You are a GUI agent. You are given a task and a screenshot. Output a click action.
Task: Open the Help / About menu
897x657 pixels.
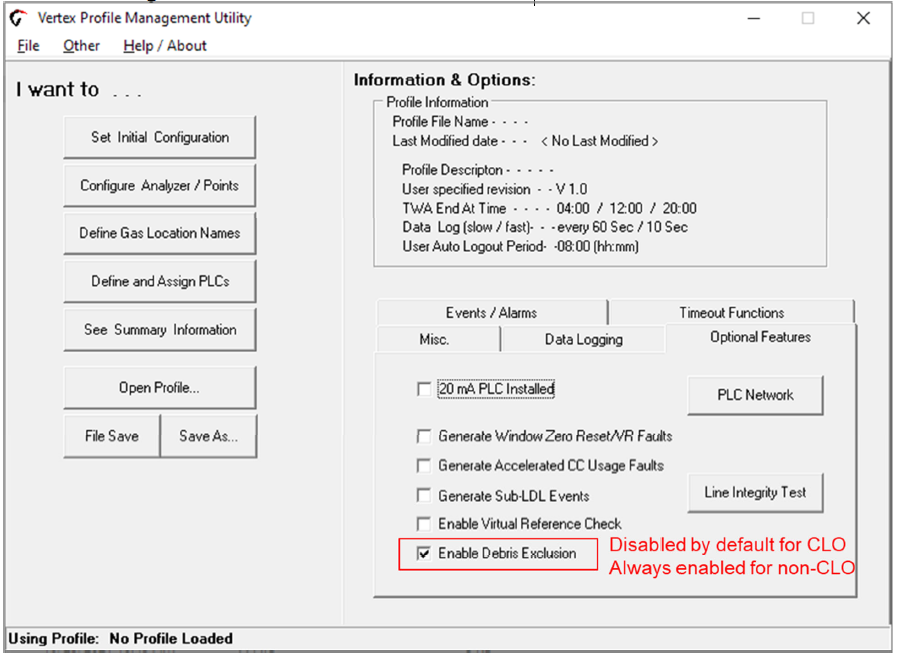click(165, 46)
